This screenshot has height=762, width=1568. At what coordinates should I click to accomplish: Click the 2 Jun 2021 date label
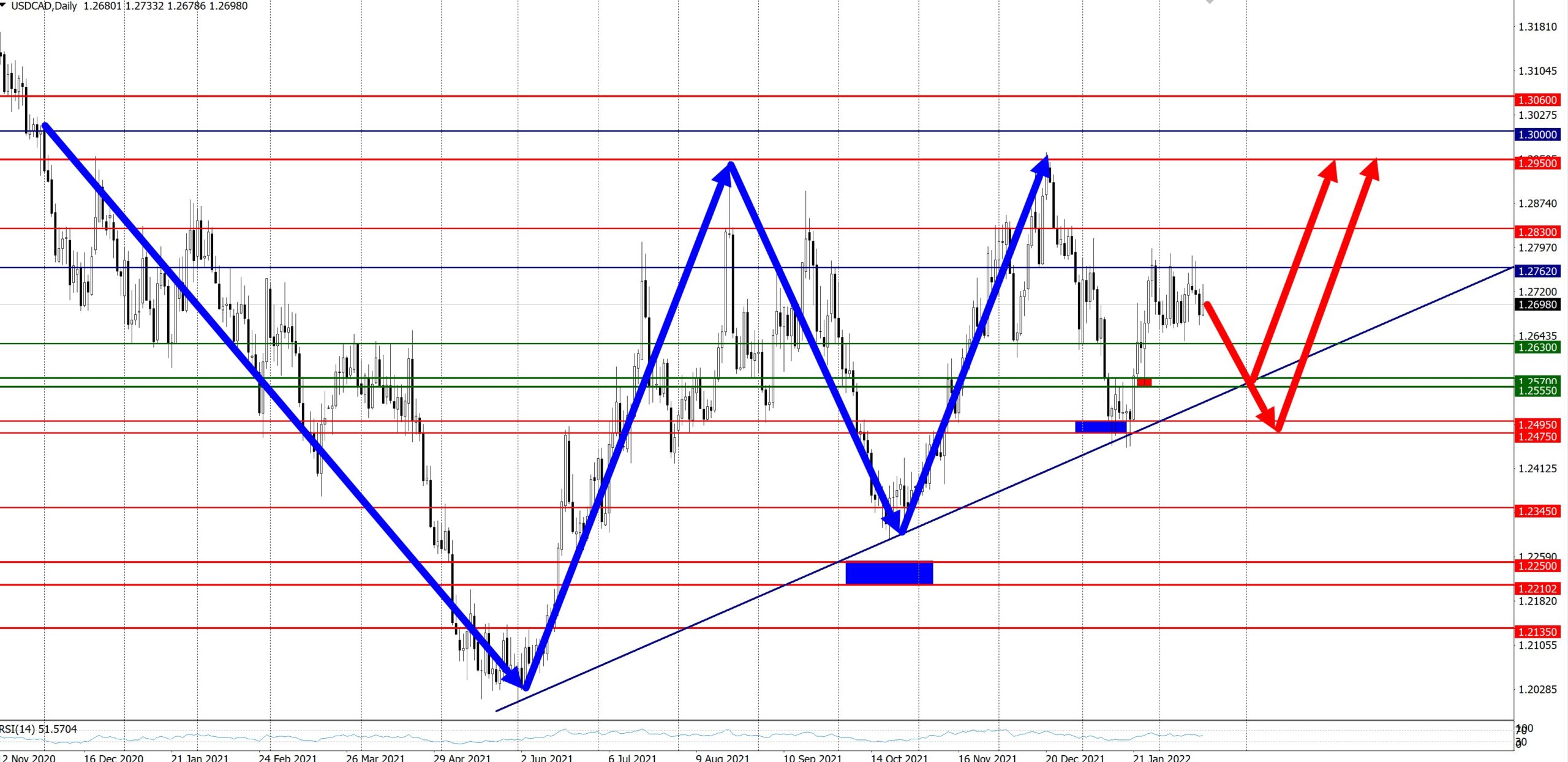click(x=546, y=758)
